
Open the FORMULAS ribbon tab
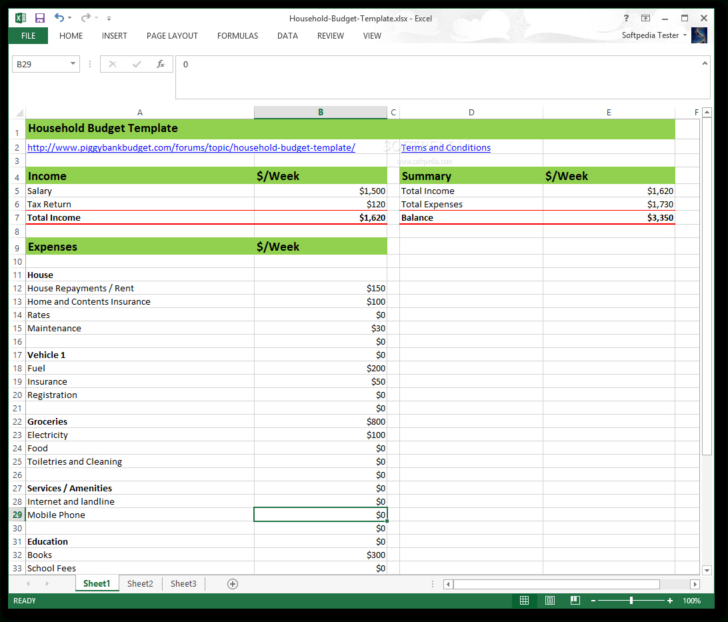click(x=237, y=36)
